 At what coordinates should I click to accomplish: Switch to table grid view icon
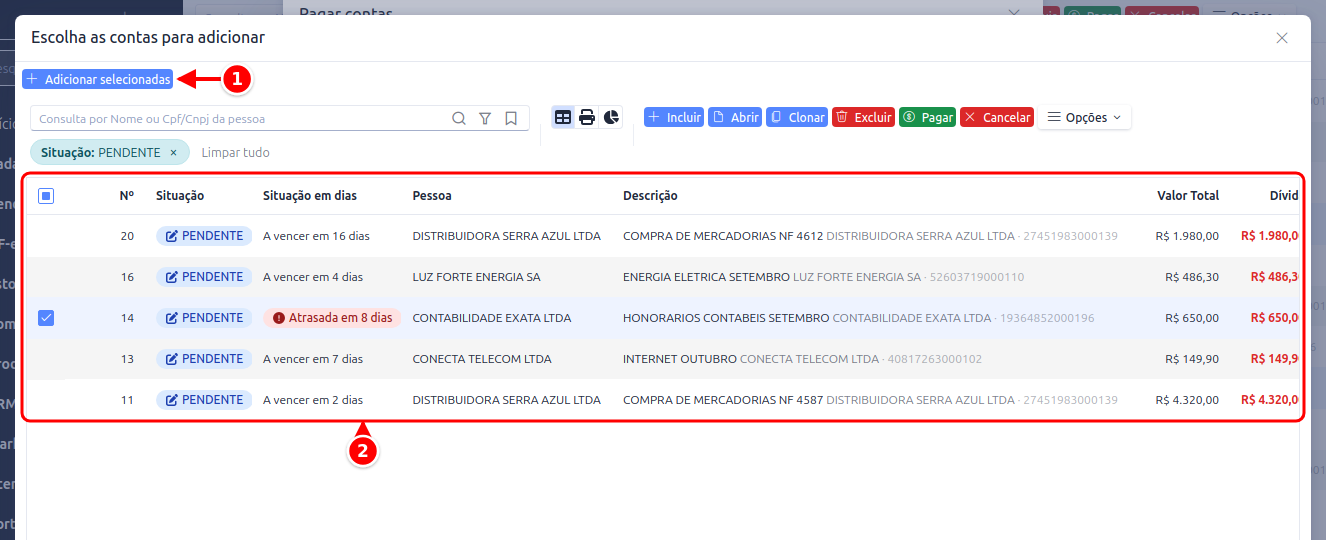tap(563, 117)
